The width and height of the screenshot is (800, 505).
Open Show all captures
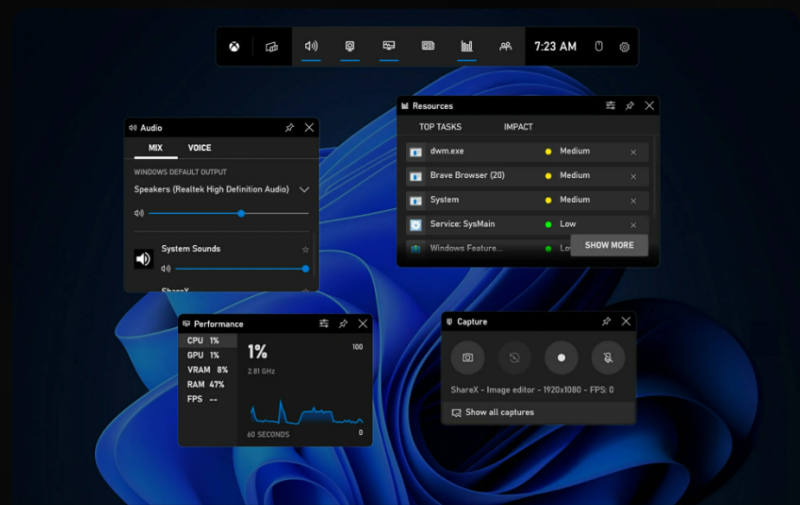tap(538, 412)
